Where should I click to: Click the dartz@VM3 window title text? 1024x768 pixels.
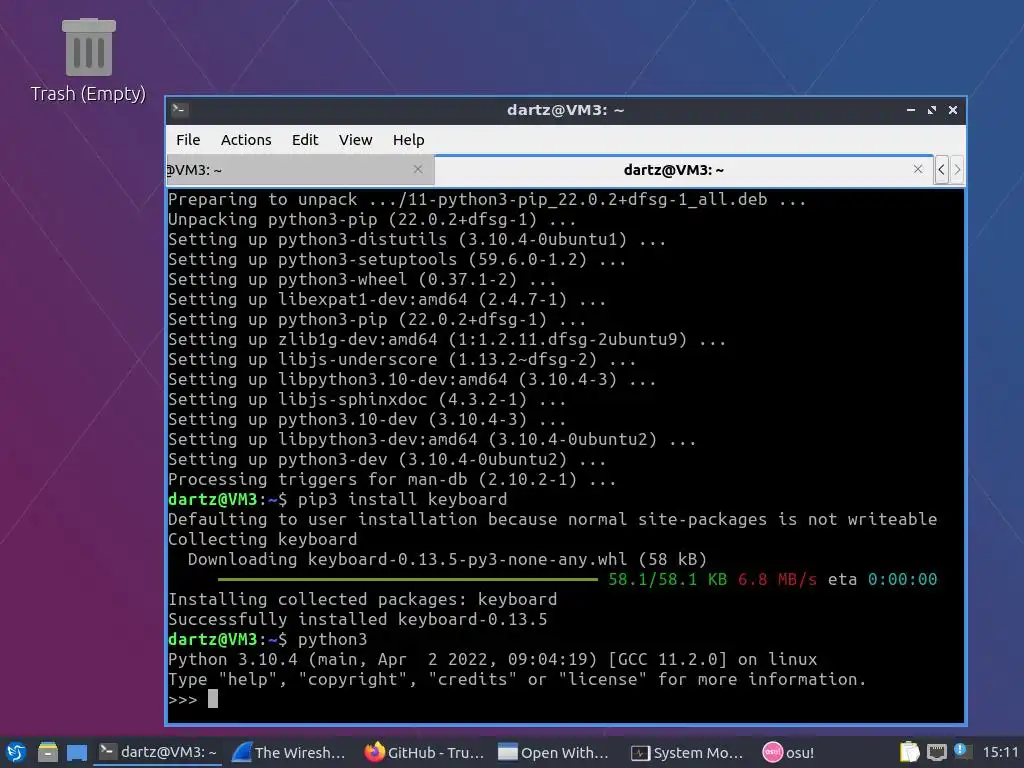point(566,110)
